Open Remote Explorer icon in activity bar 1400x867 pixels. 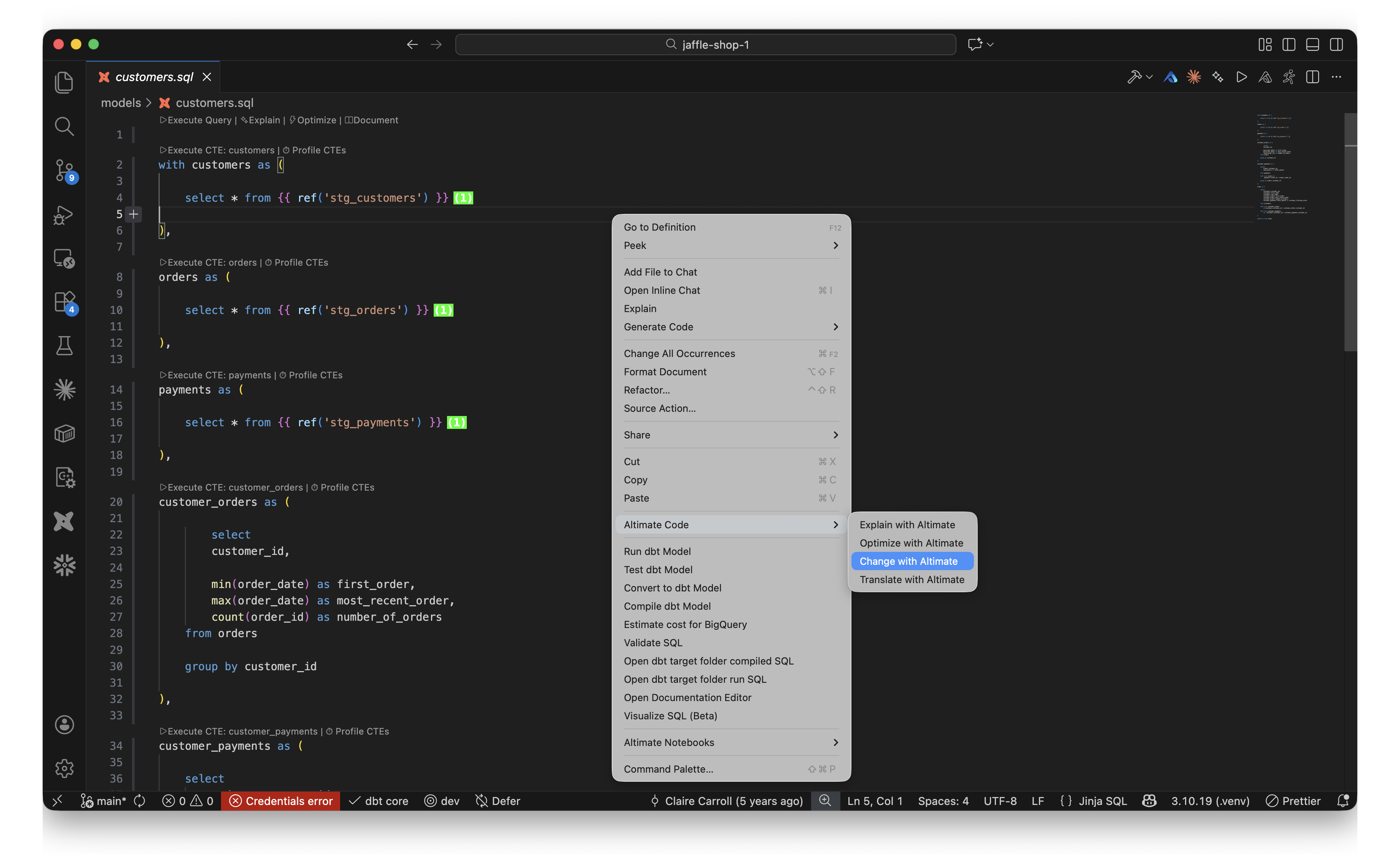[x=64, y=258]
